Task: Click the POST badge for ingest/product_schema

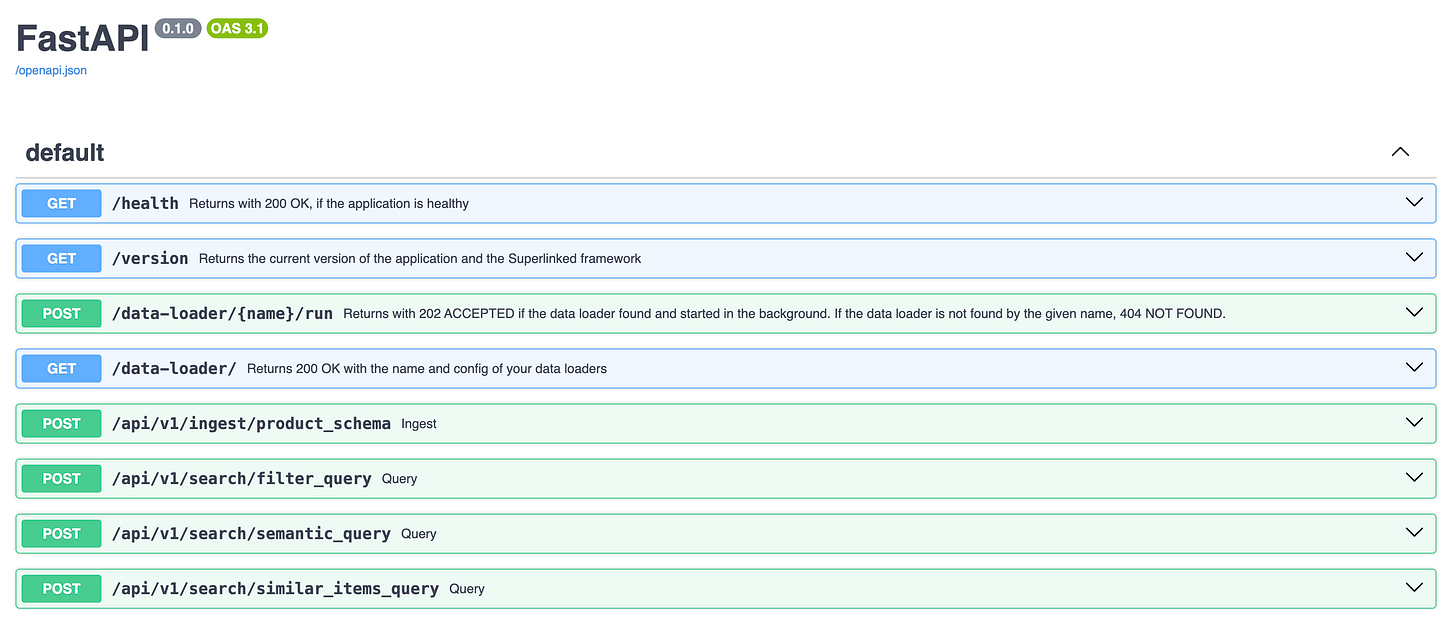Action: pyautogui.click(x=62, y=423)
